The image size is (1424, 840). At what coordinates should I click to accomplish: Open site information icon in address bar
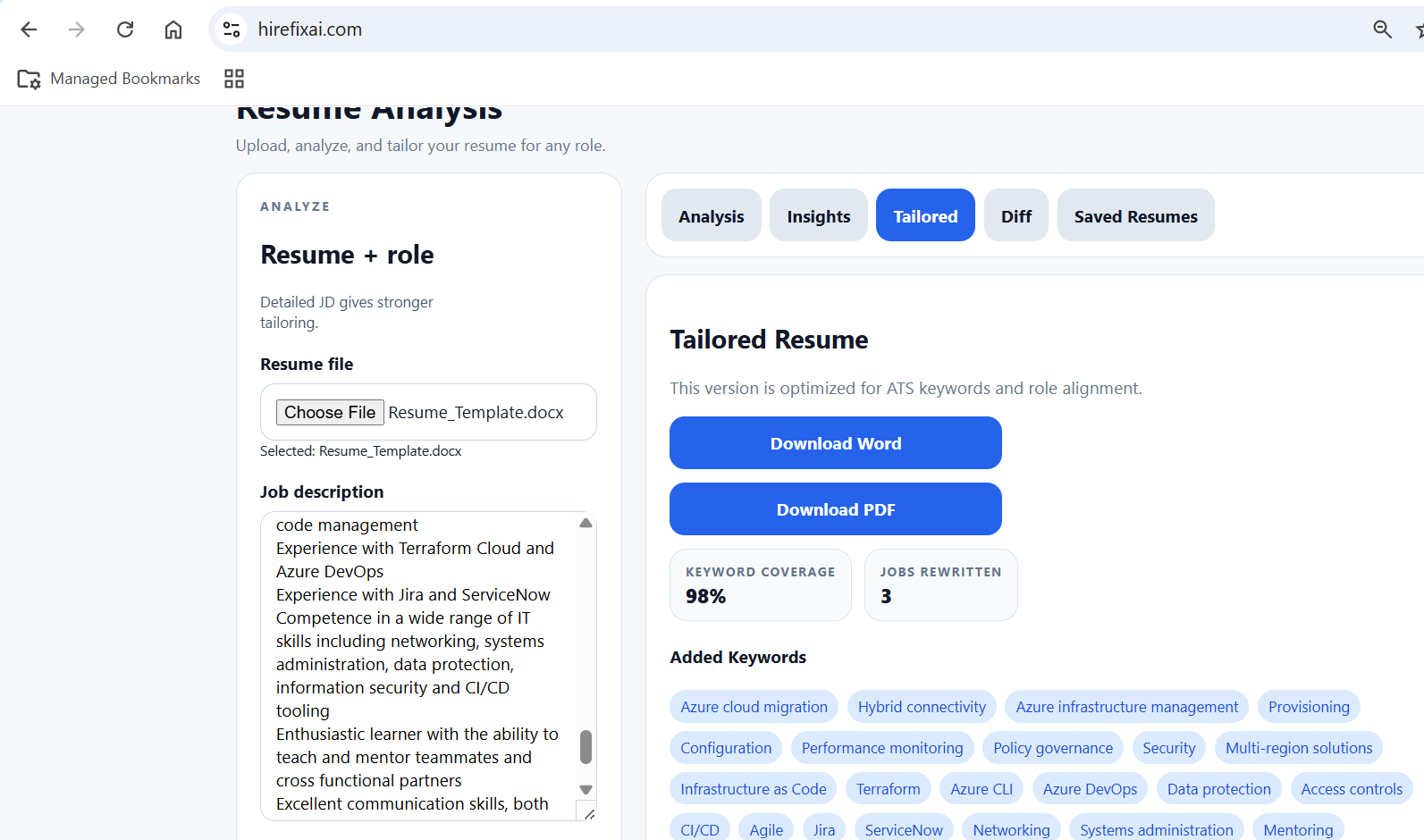[232, 29]
